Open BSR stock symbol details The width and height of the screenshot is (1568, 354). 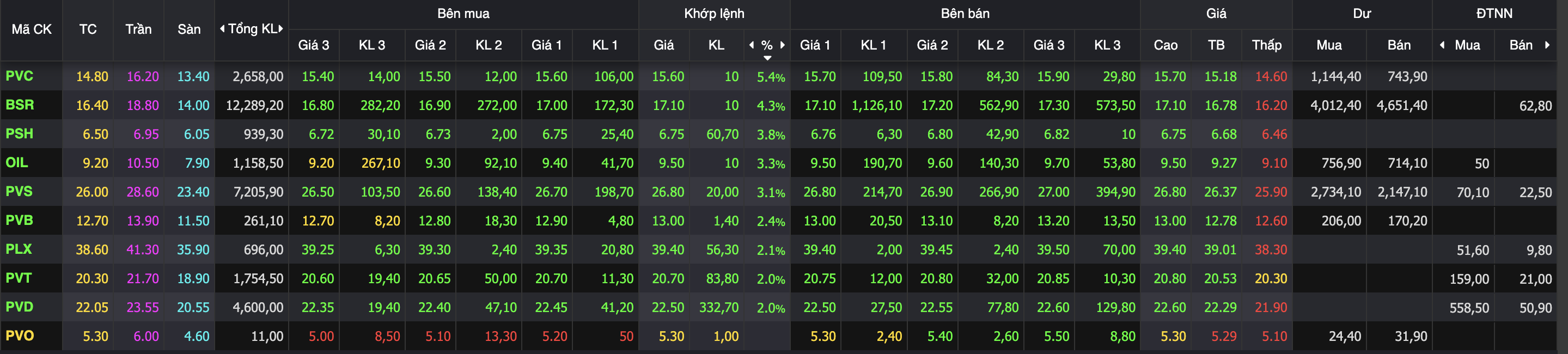20,105
